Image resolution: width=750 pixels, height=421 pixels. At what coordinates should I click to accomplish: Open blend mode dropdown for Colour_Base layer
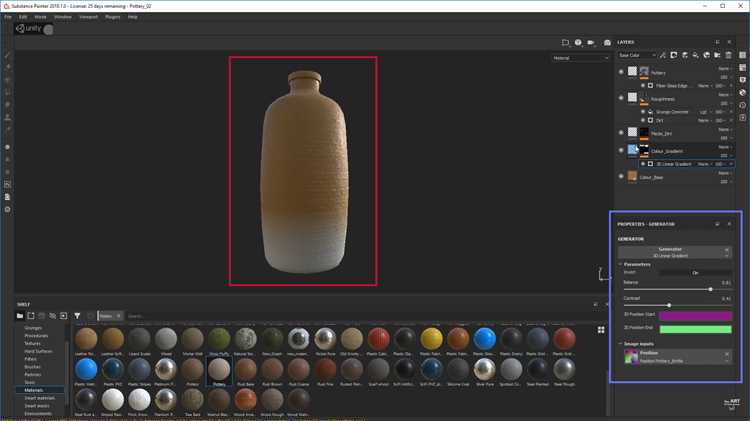[x=724, y=173]
